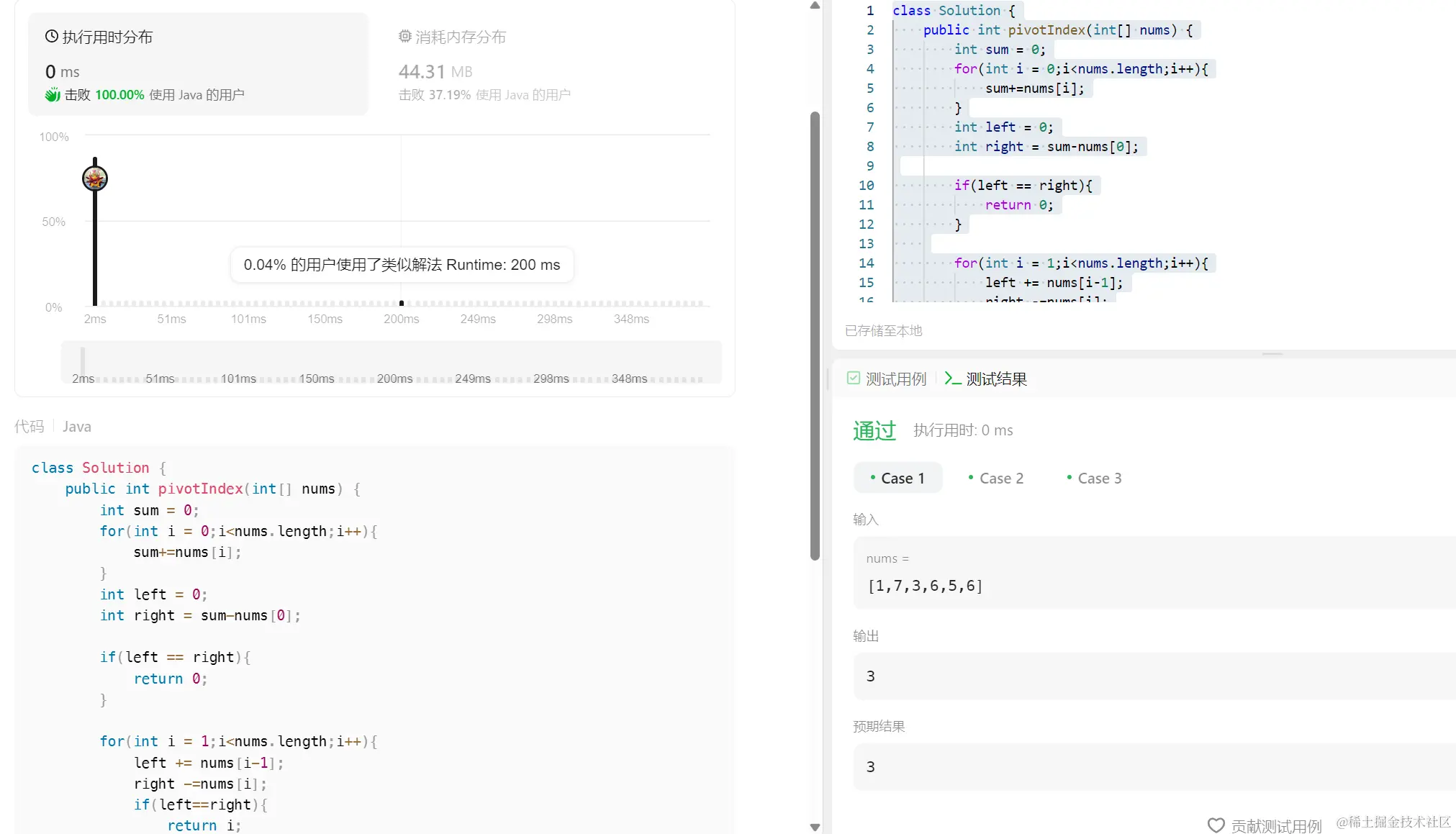Click the scroll down arrow of left panel

point(815,827)
